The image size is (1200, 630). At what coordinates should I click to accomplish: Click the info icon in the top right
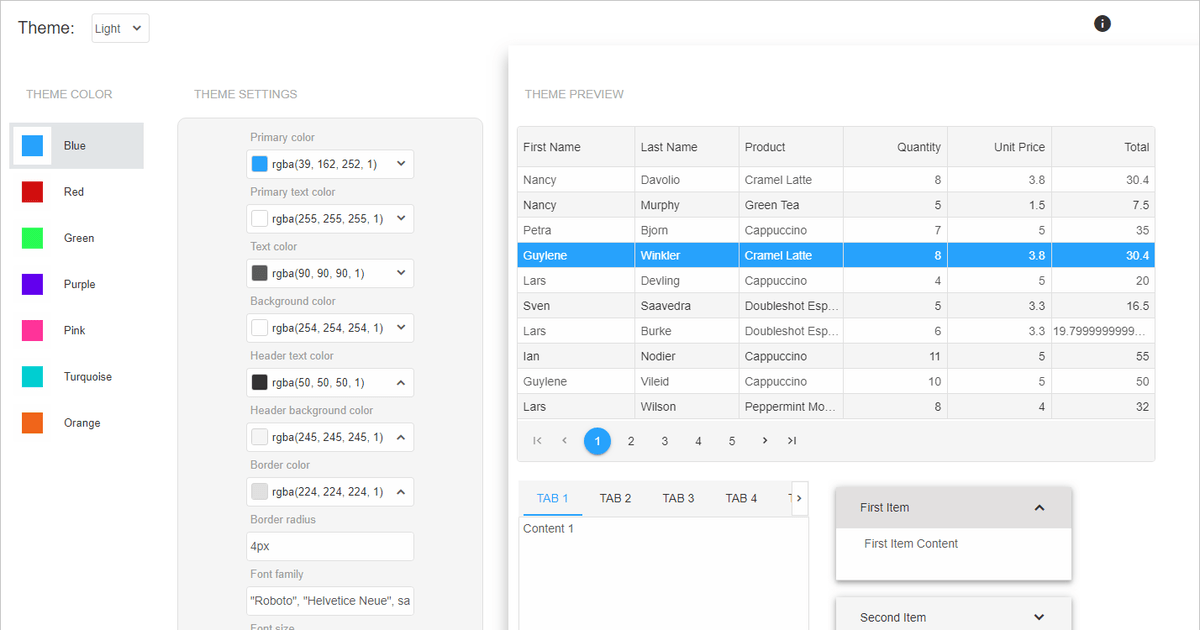(x=1102, y=23)
